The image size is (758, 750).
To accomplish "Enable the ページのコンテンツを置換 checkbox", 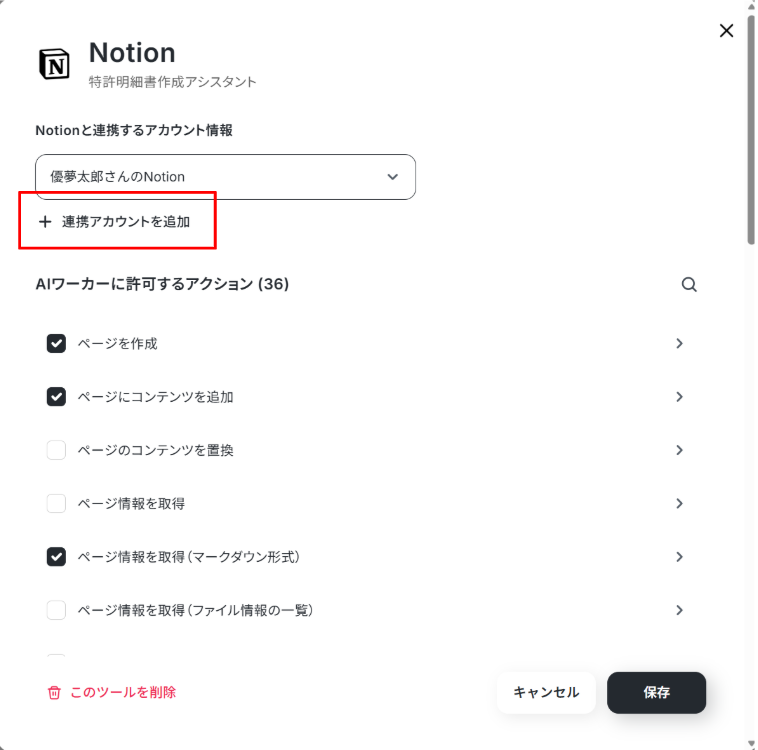I will click(56, 450).
